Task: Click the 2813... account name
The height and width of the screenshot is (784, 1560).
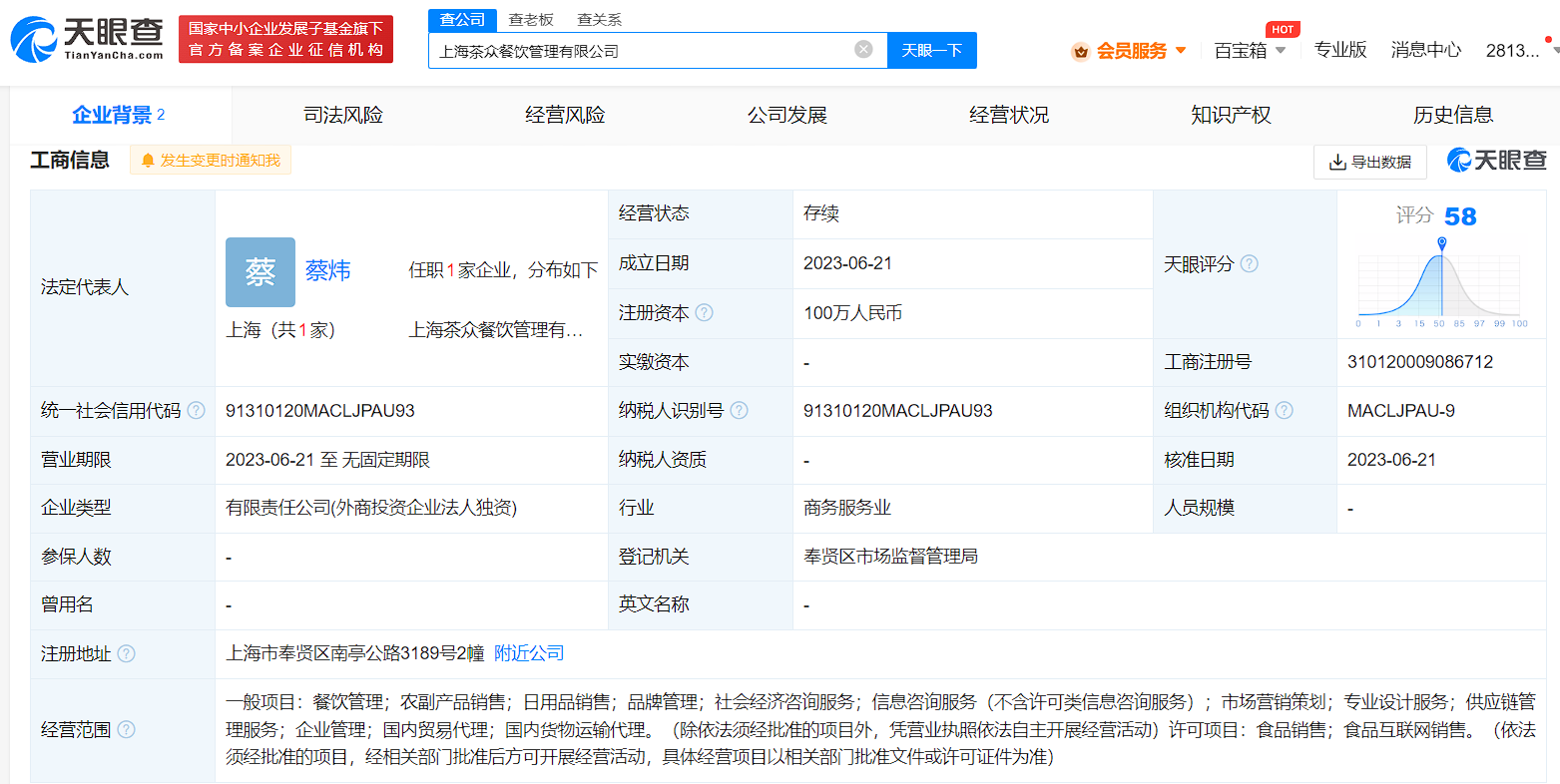Action: point(1512,51)
